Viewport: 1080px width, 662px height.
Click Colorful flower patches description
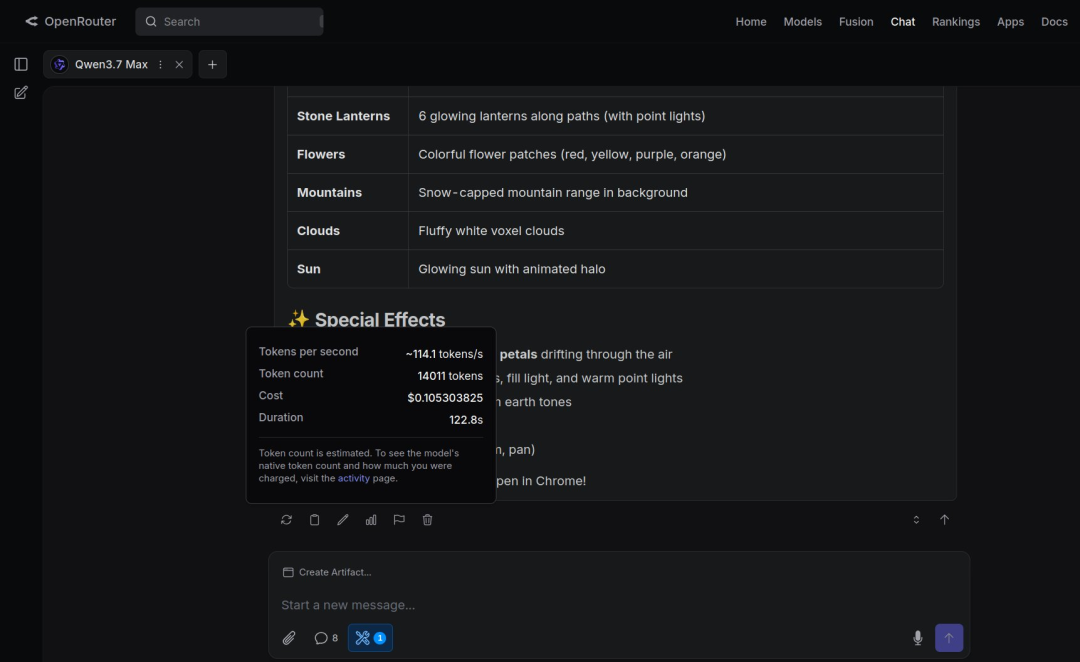point(572,154)
